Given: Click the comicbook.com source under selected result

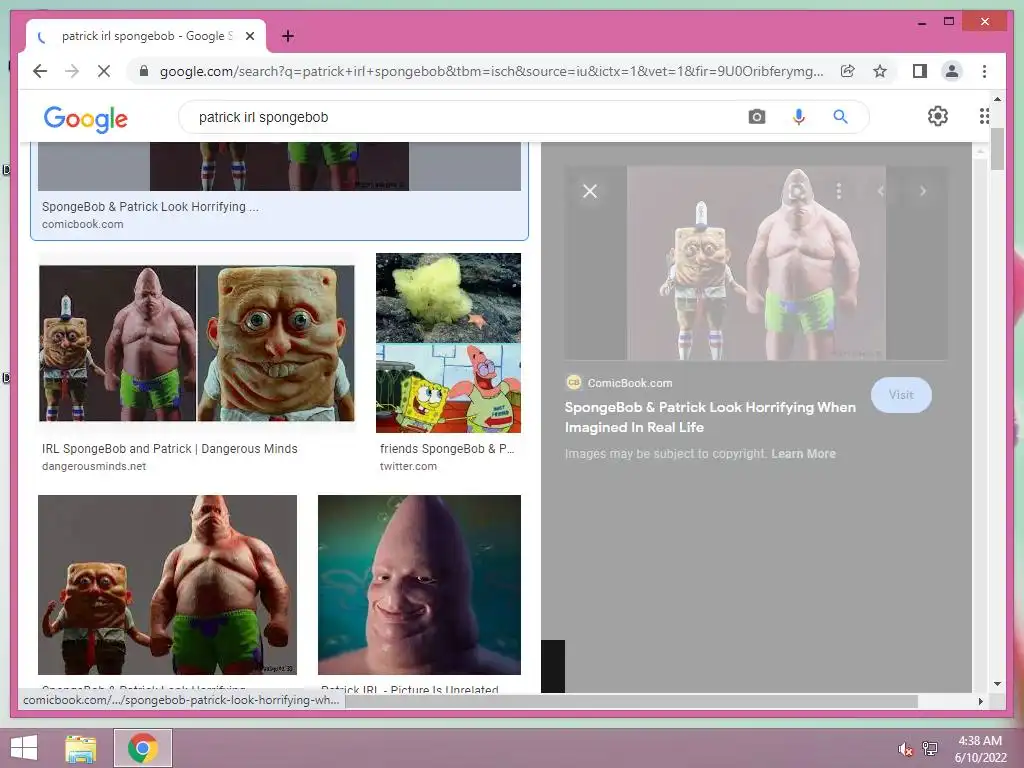Looking at the screenshot, I should tap(82, 224).
